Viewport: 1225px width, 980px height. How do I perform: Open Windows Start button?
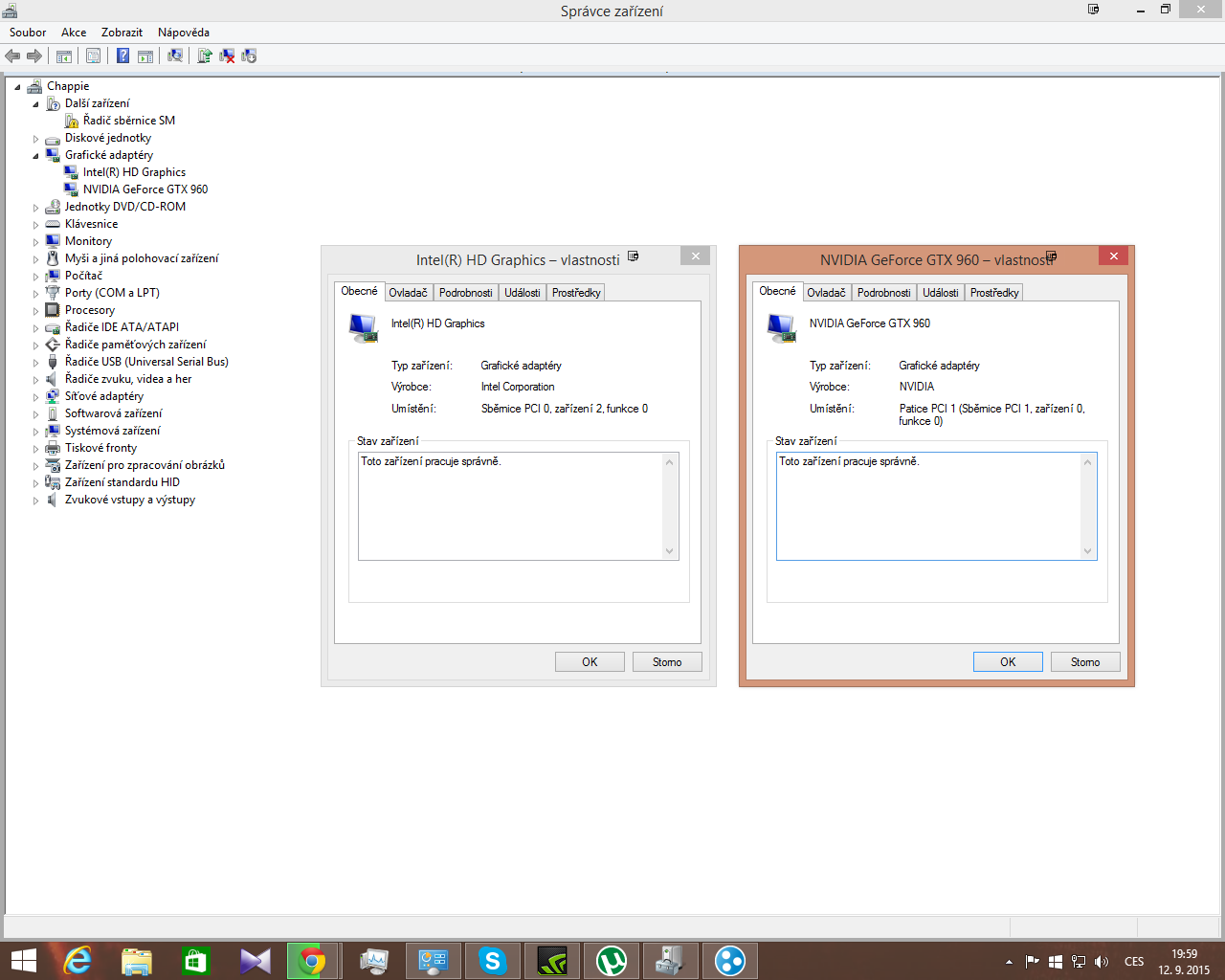[23, 961]
